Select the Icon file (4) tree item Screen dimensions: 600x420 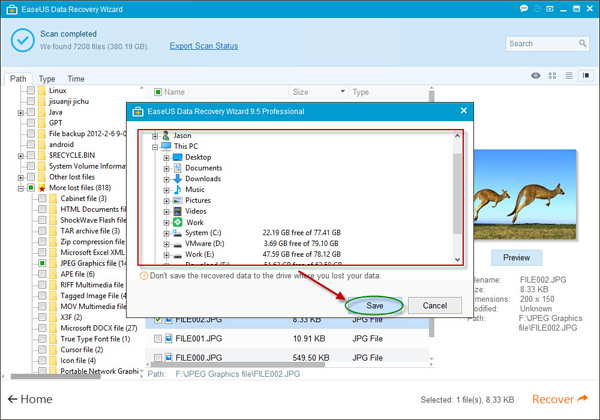78,361
